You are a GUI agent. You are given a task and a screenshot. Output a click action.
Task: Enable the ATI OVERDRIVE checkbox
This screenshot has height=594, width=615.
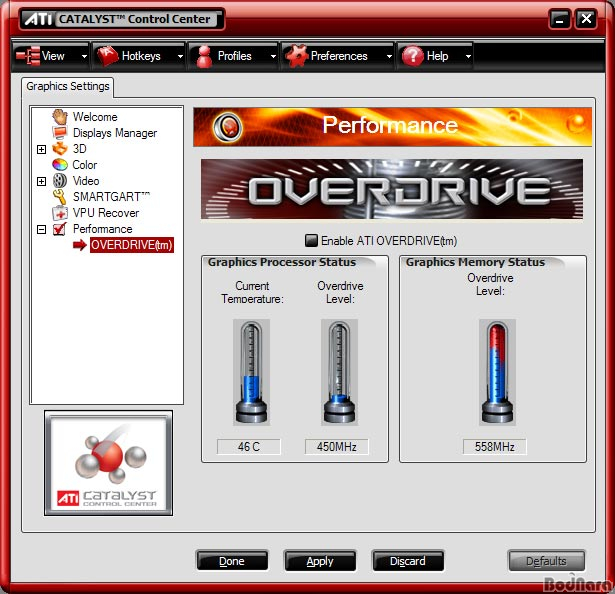click(x=311, y=240)
